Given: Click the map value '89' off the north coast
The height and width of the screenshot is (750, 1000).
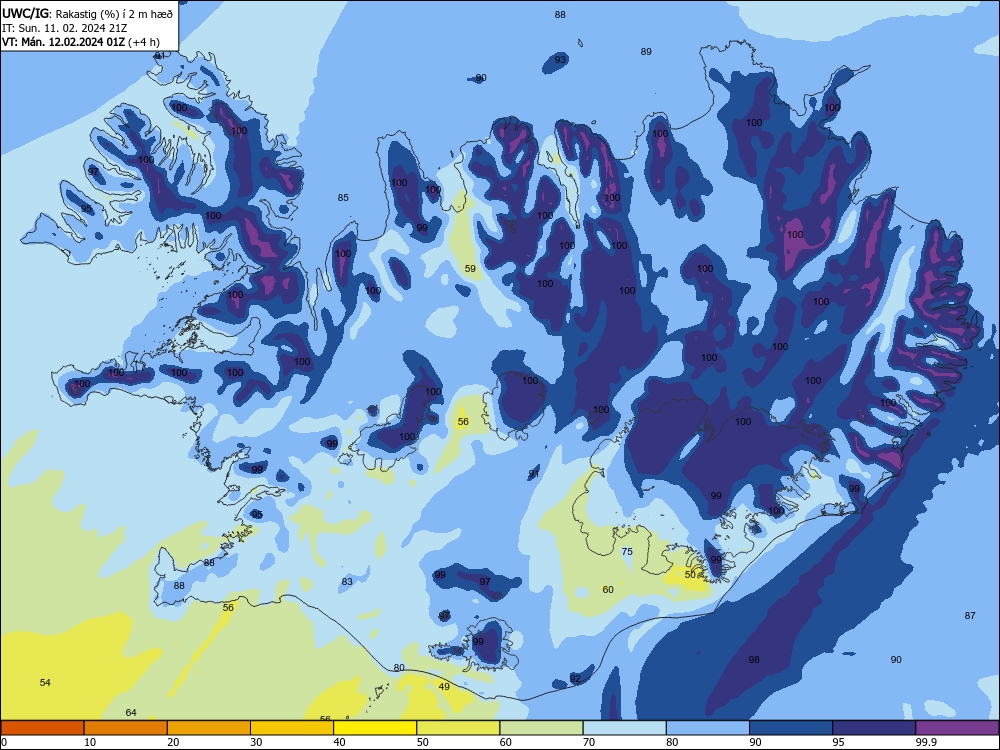Looking at the screenshot, I should click(646, 52).
